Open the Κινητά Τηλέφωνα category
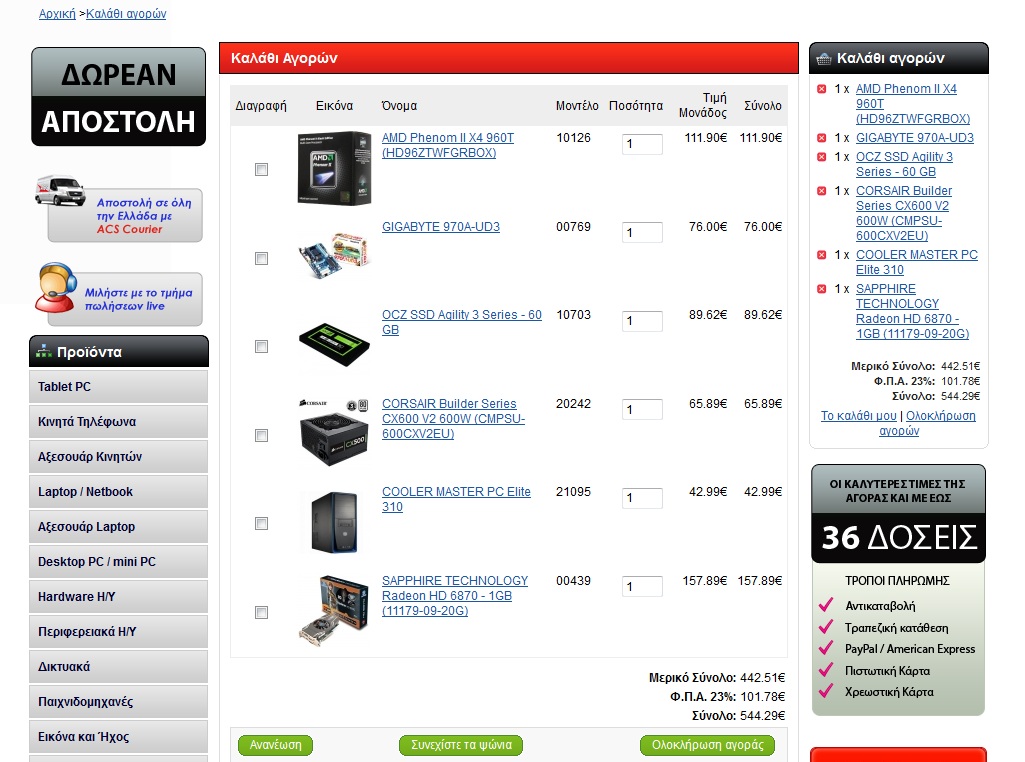 pos(118,422)
